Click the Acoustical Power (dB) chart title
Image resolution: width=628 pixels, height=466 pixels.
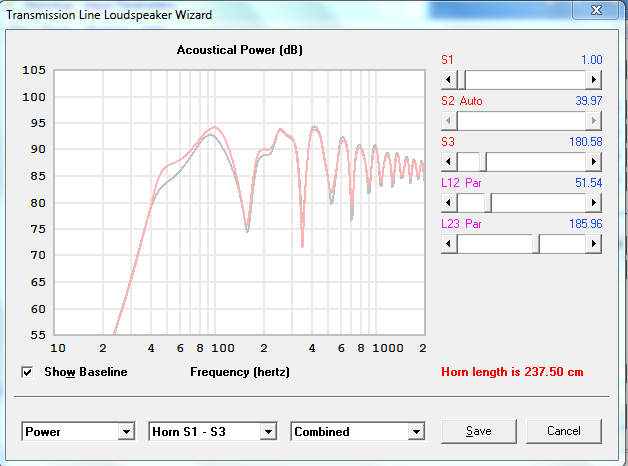[x=240, y=50]
